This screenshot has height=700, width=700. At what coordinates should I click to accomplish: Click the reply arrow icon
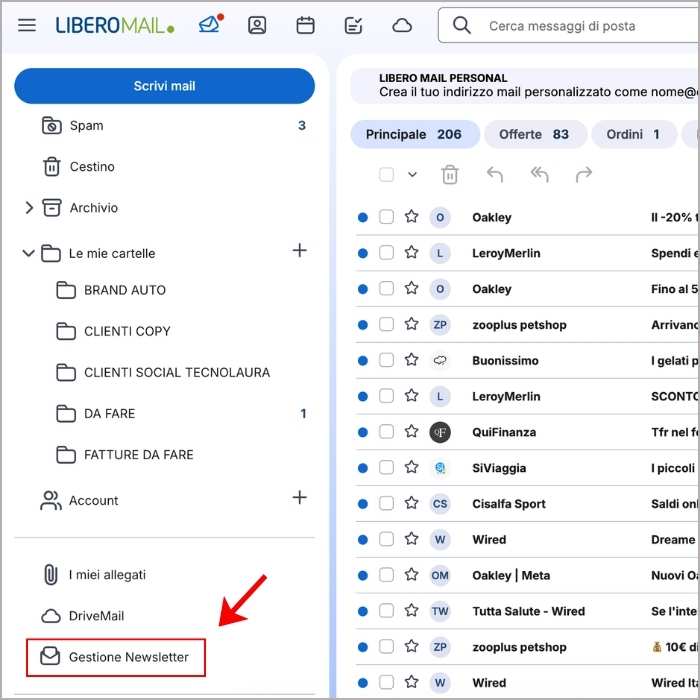(495, 175)
